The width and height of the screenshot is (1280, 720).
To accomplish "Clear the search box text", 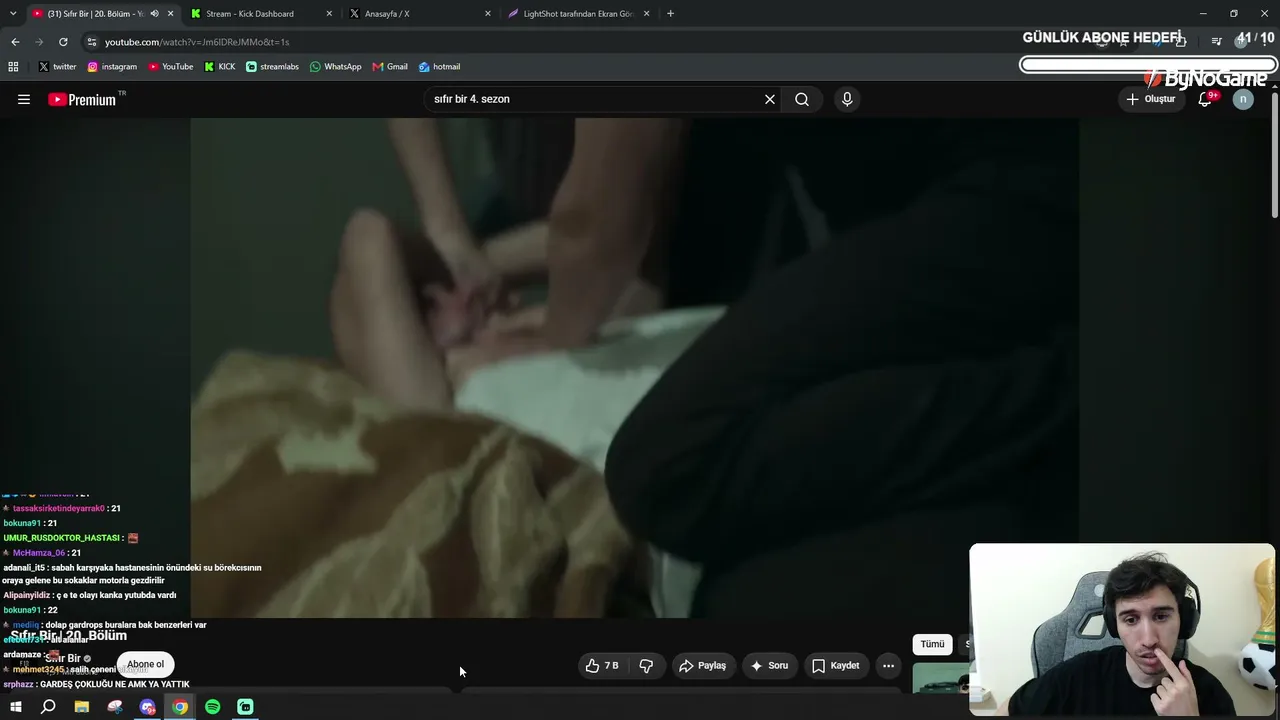I will click(770, 99).
